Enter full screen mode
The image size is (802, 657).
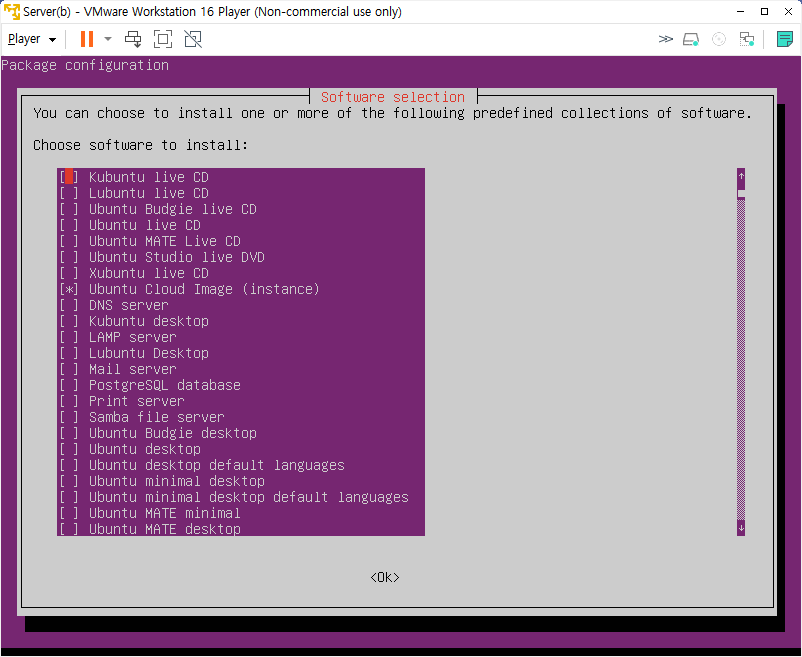point(163,39)
